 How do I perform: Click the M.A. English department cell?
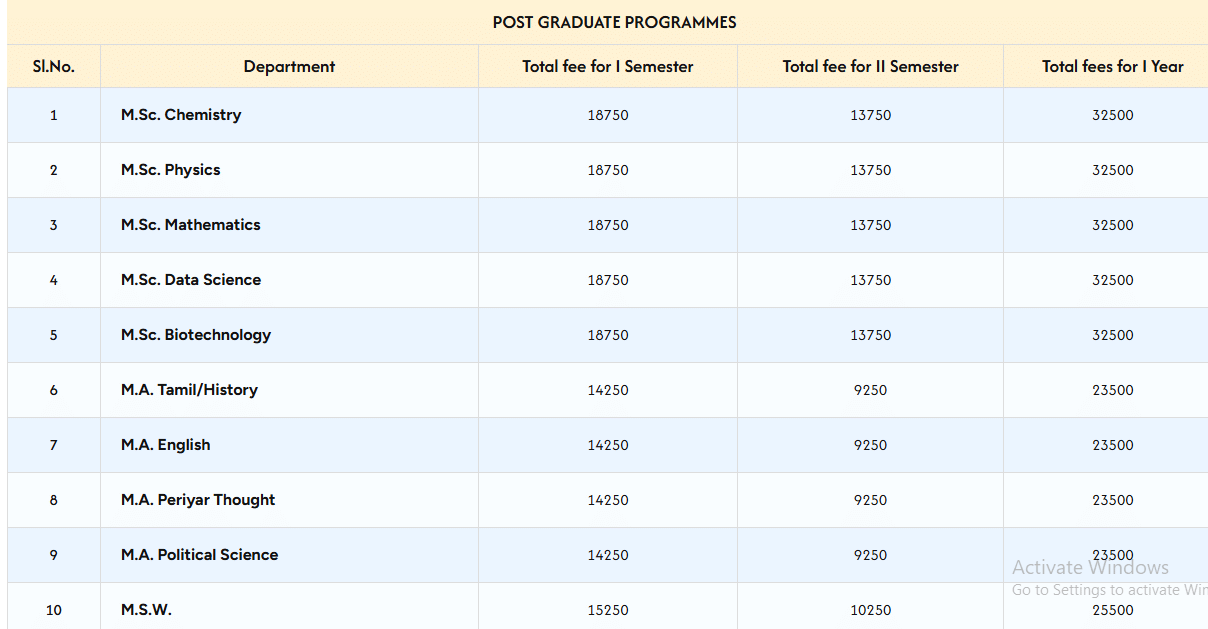coord(166,445)
